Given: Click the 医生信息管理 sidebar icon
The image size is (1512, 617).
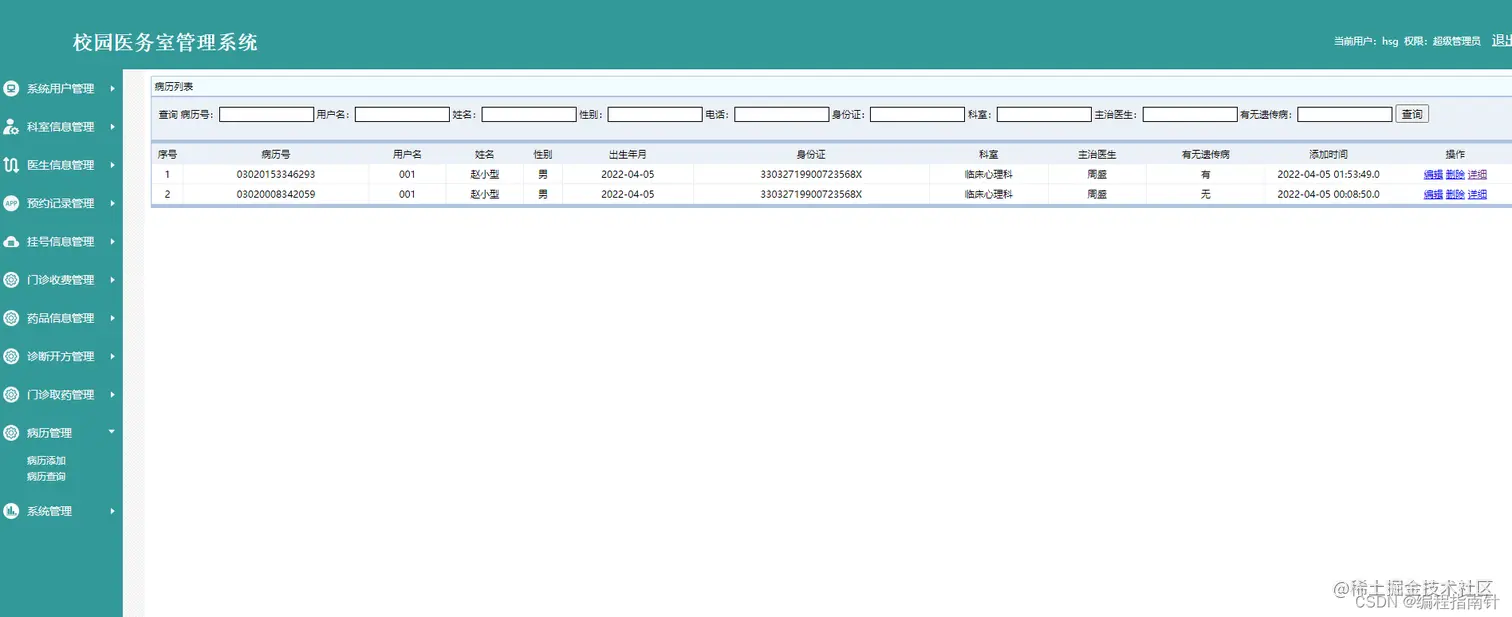Looking at the screenshot, I should [12, 165].
